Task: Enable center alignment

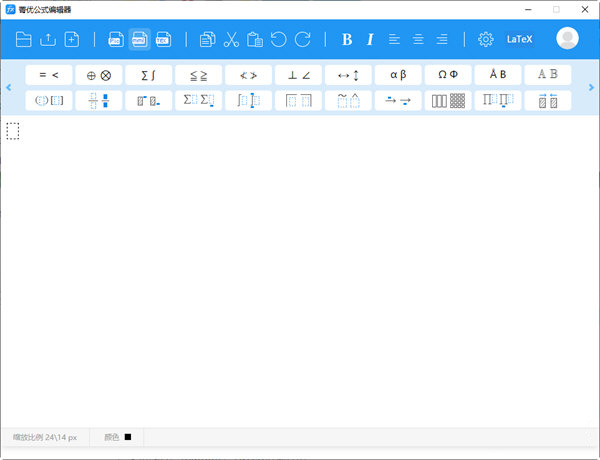Action: (418, 40)
